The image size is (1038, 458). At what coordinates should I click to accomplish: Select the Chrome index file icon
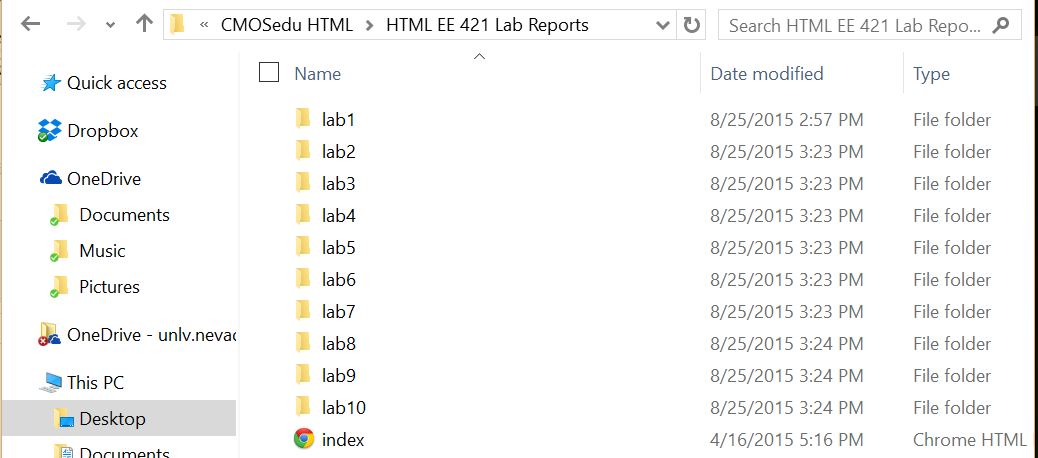304,439
